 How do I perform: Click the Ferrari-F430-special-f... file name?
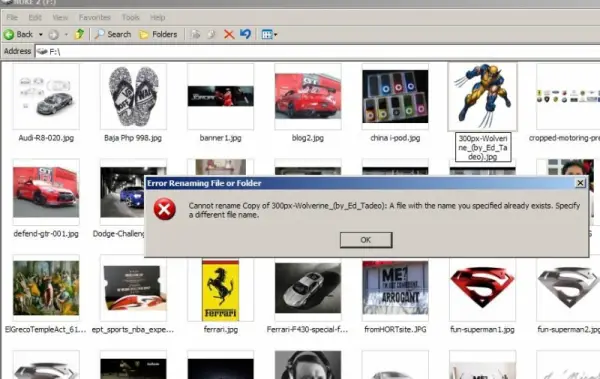tap(307, 329)
